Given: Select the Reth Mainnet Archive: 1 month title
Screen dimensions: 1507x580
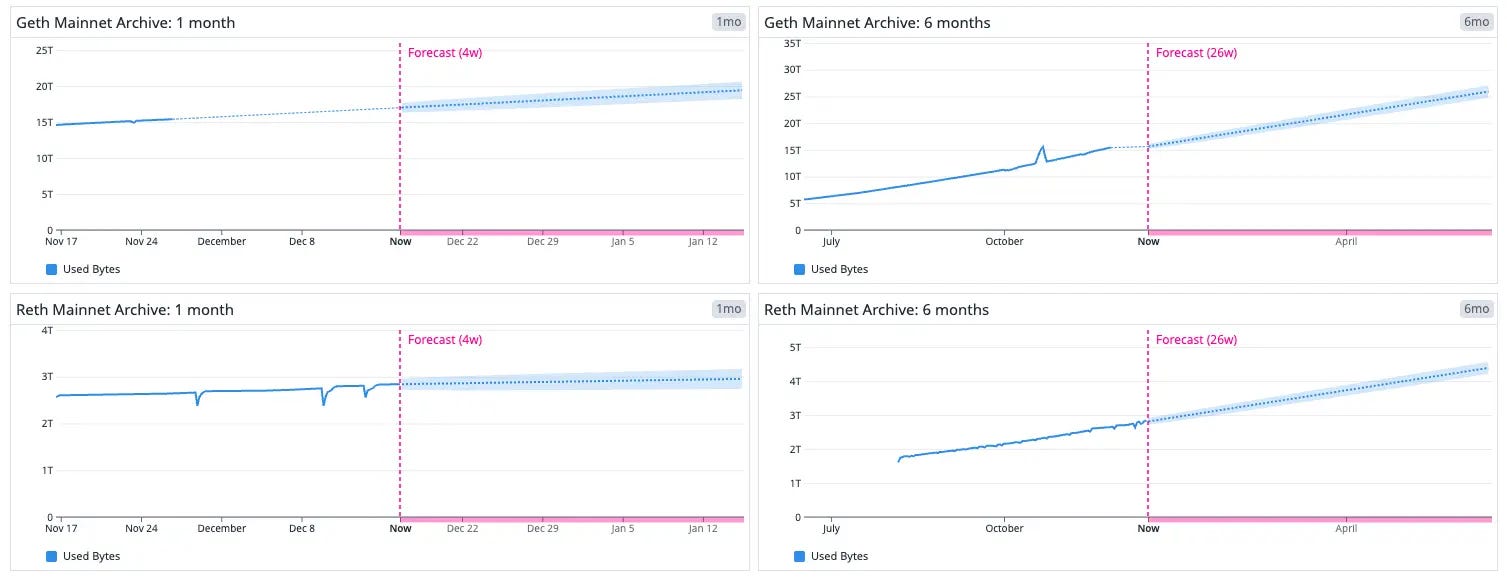Looking at the screenshot, I should pos(125,309).
